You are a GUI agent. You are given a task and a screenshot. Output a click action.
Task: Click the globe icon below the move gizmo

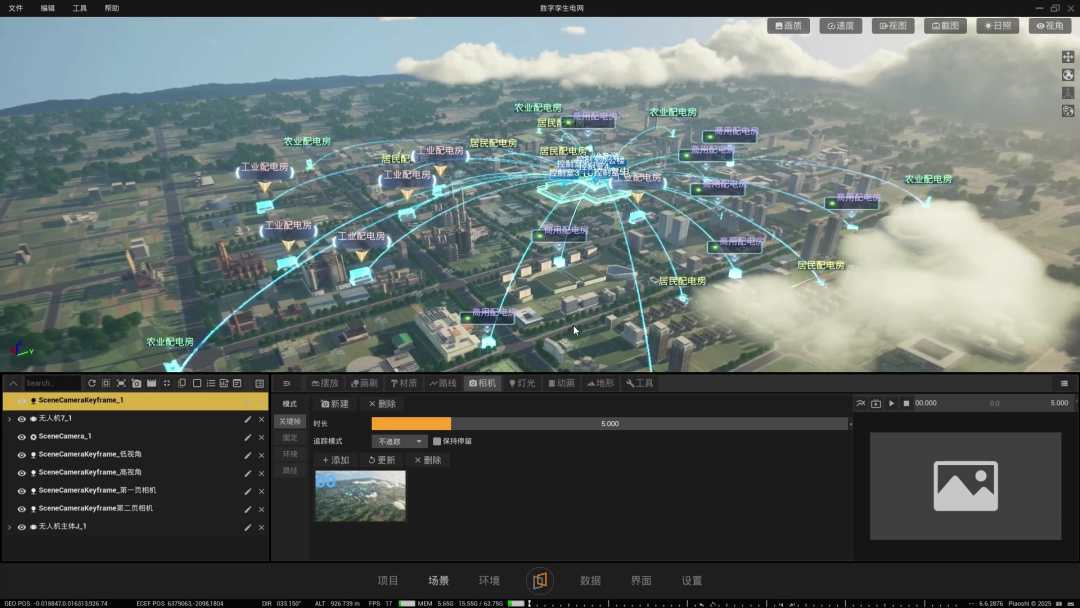(x=1068, y=74)
